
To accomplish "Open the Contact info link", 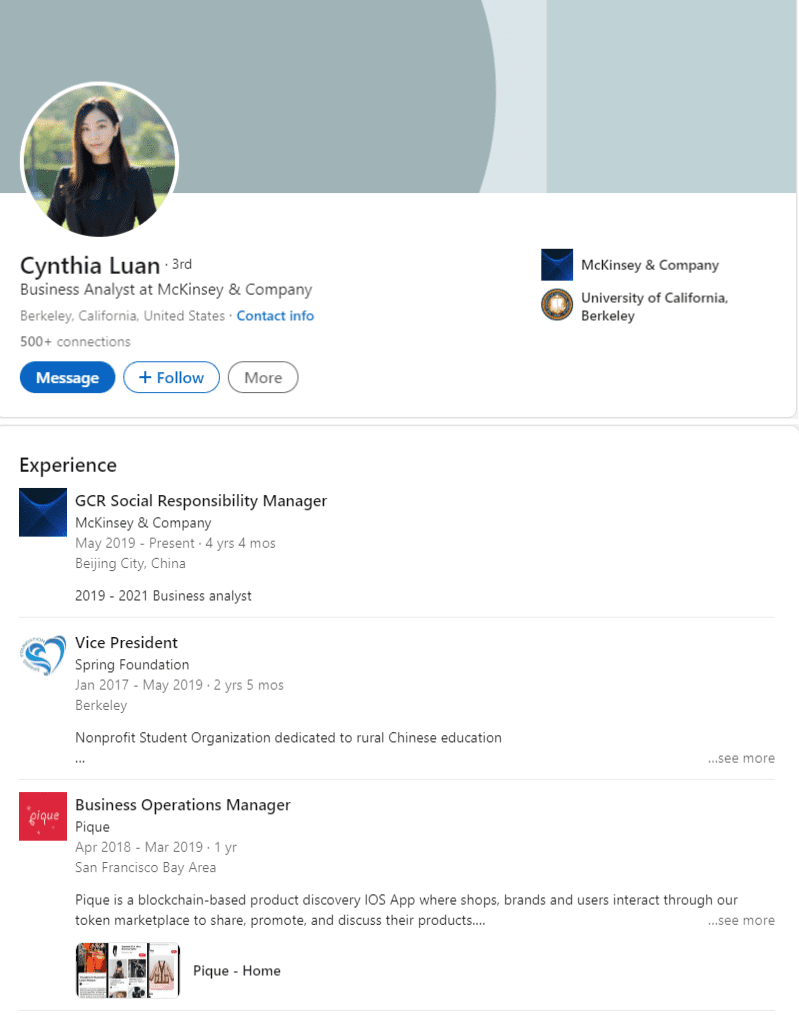I will coord(275,316).
